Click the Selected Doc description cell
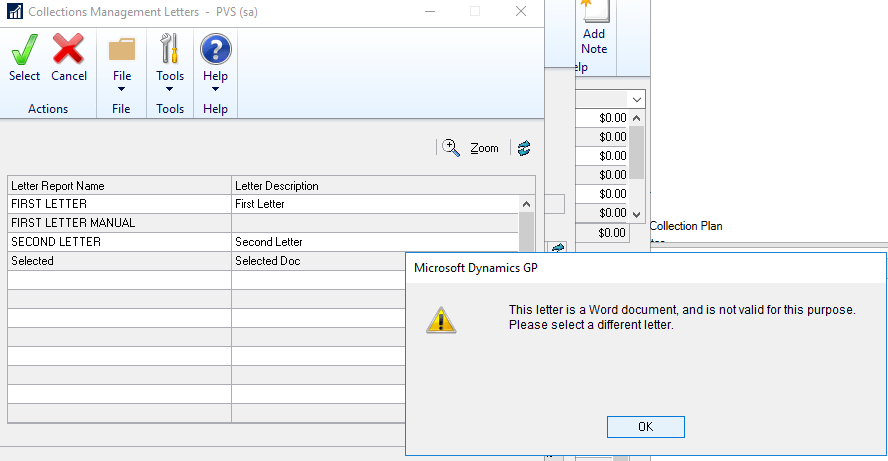The width and height of the screenshot is (888, 461). [319, 261]
